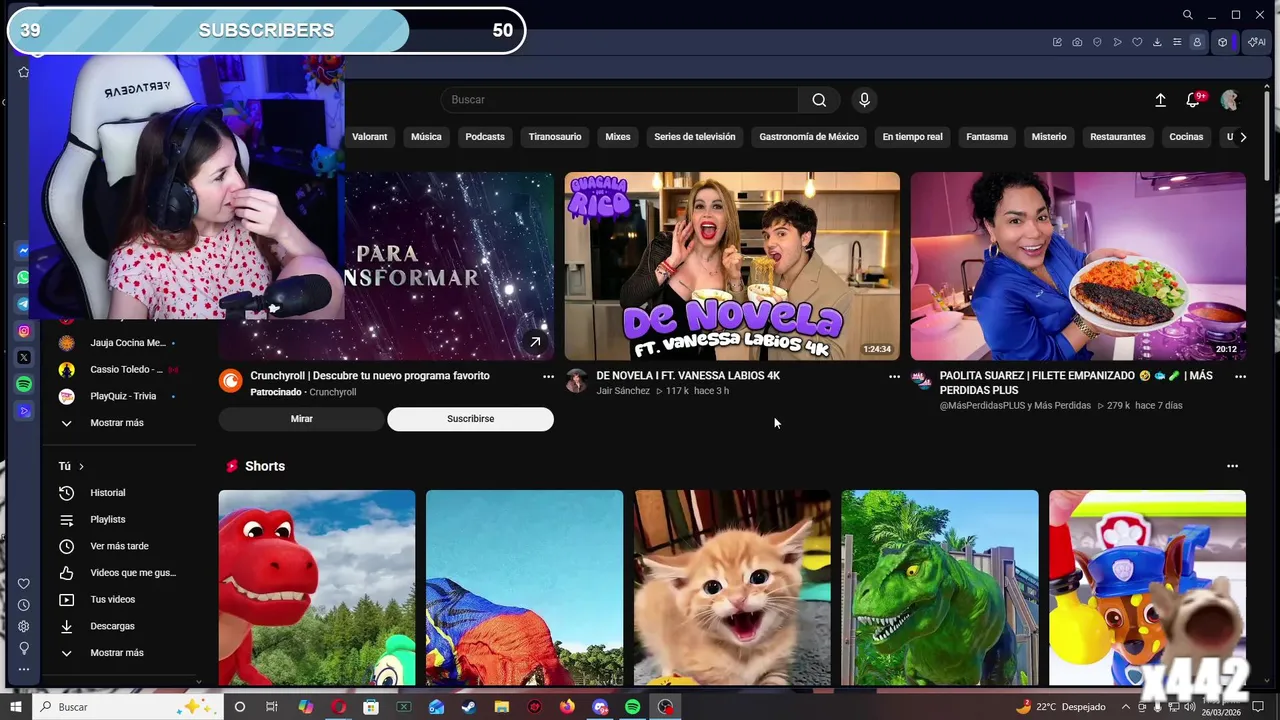Open the sidebar heart bookmarks icon
Viewport: 1280px width, 720px height.
[x=24, y=584]
